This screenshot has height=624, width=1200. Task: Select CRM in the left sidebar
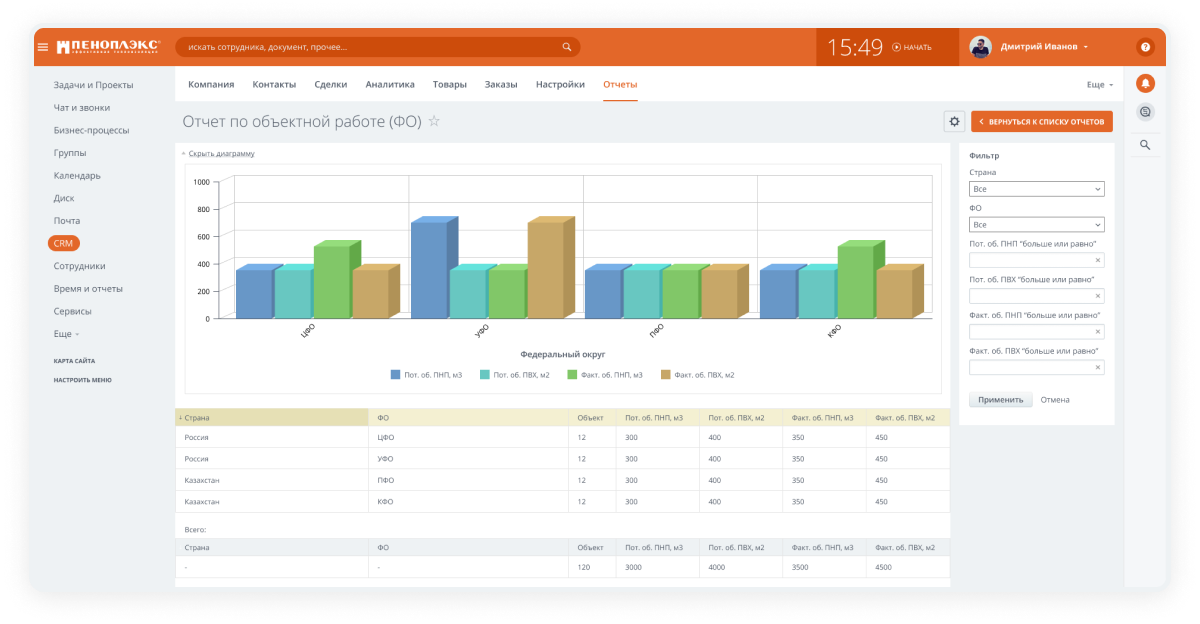click(64, 243)
